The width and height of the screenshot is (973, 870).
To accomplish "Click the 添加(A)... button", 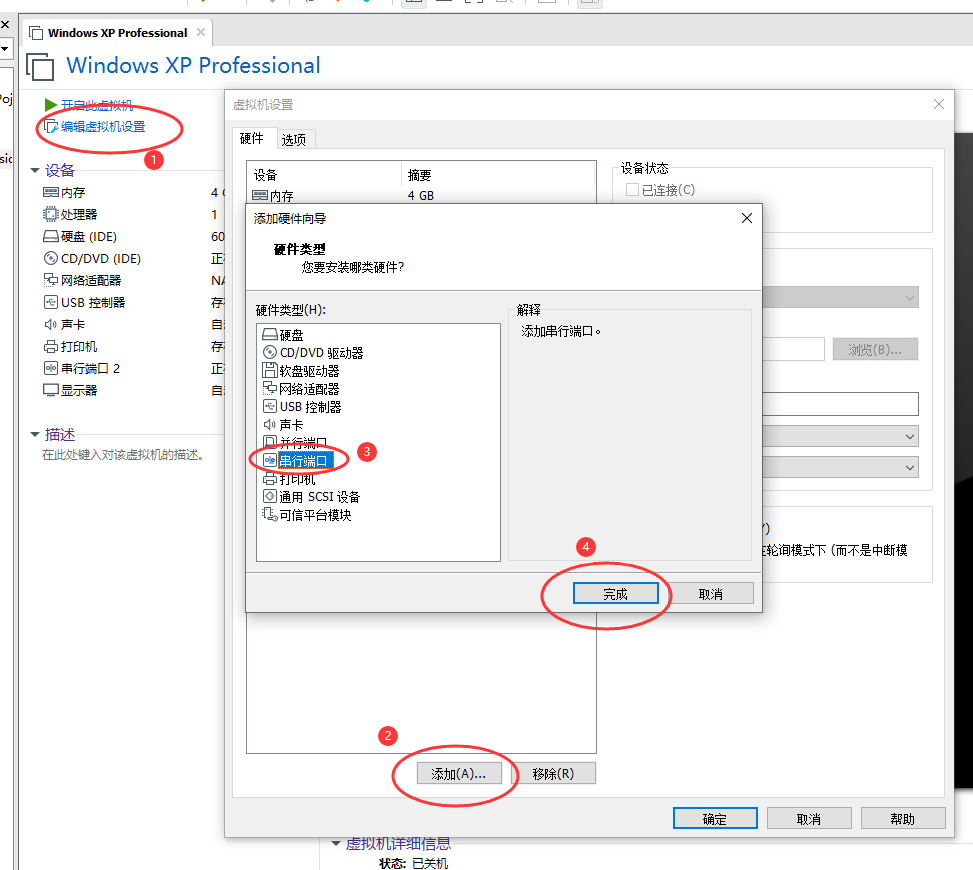I will click(x=459, y=774).
